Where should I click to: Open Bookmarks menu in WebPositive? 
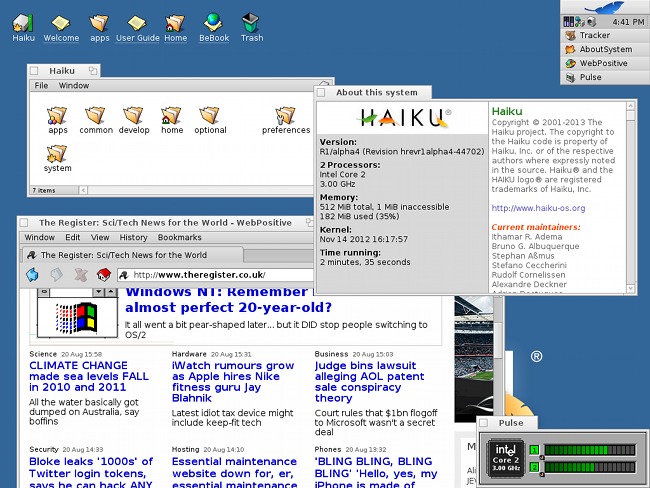click(179, 237)
